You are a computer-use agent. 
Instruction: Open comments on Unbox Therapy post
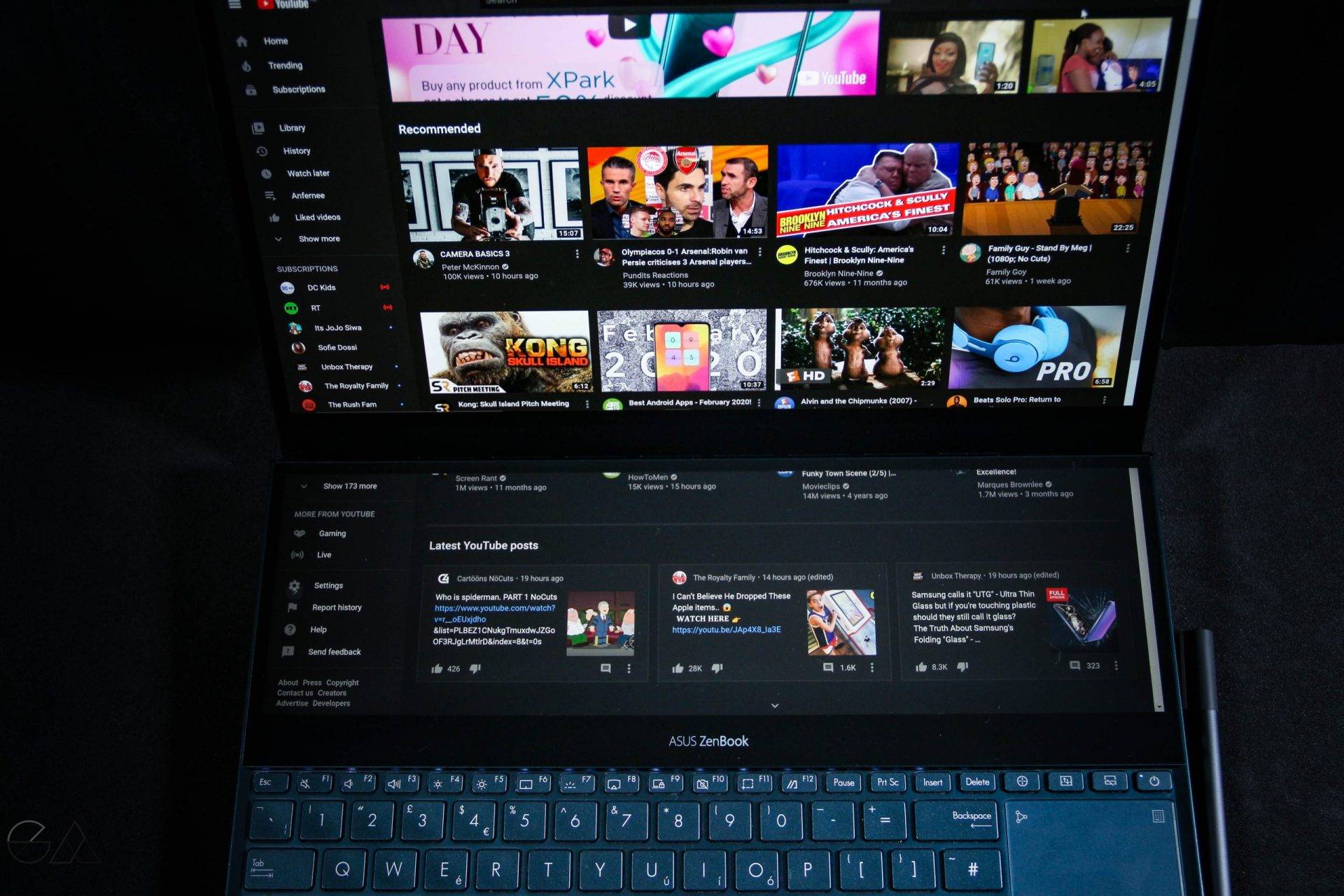1074,666
